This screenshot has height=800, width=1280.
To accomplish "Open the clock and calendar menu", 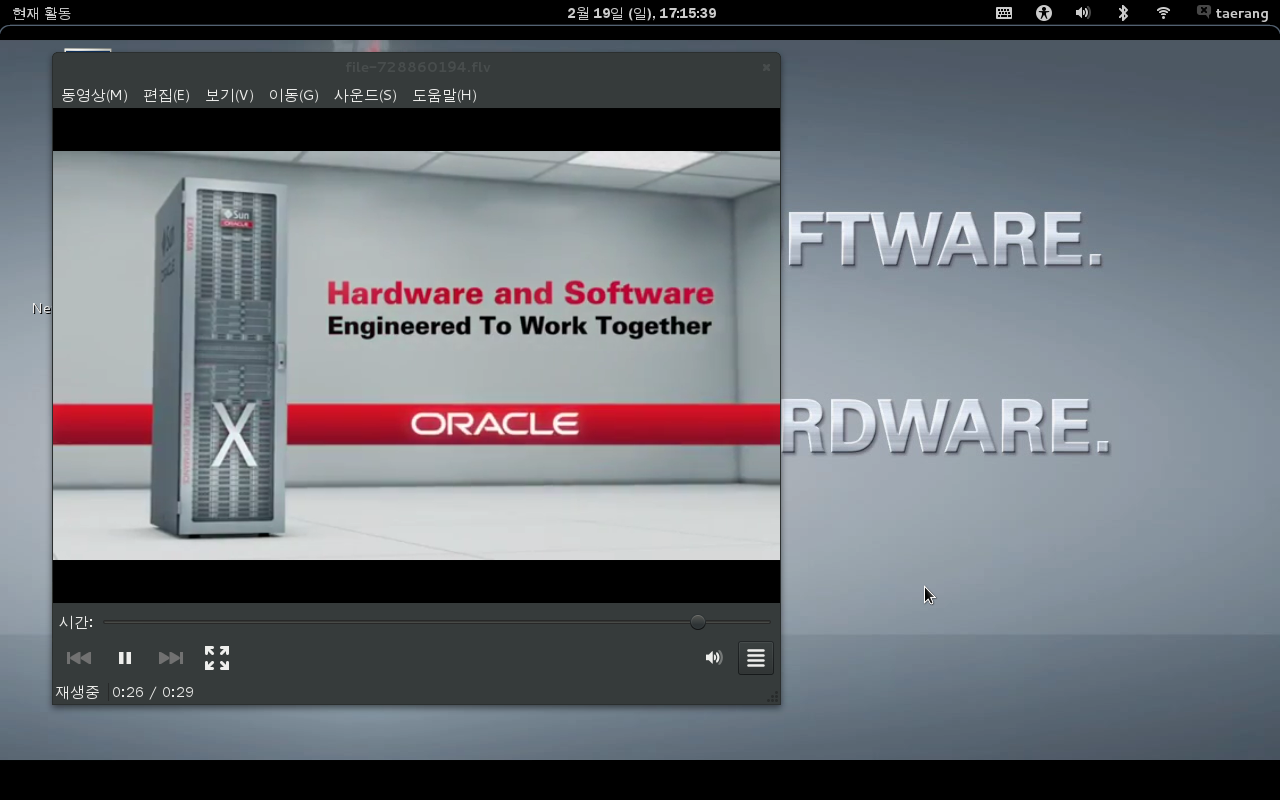I will click(641, 13).
